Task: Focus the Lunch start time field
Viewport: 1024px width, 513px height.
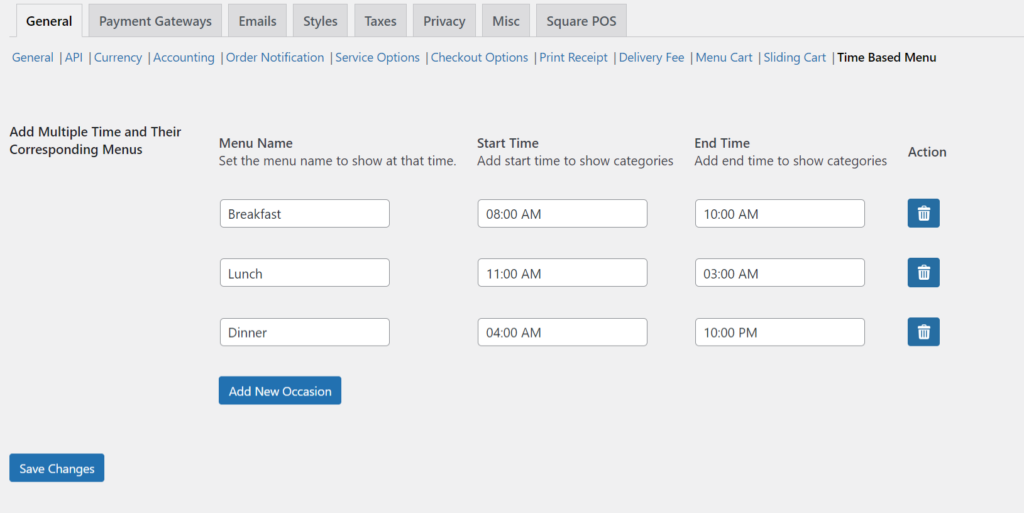Action: click(562, 274)
